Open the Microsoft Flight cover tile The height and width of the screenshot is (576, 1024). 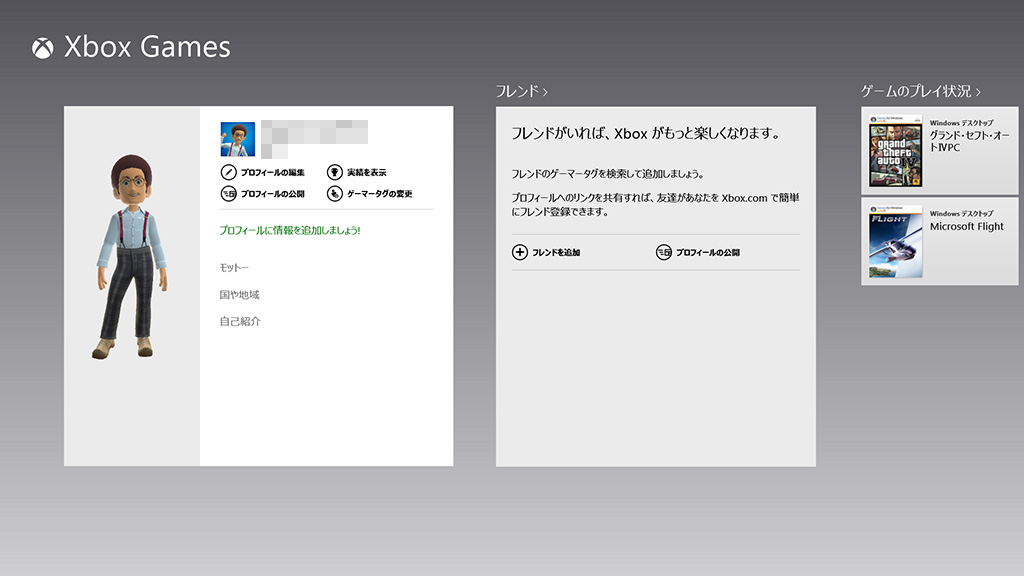pos(895,242)
